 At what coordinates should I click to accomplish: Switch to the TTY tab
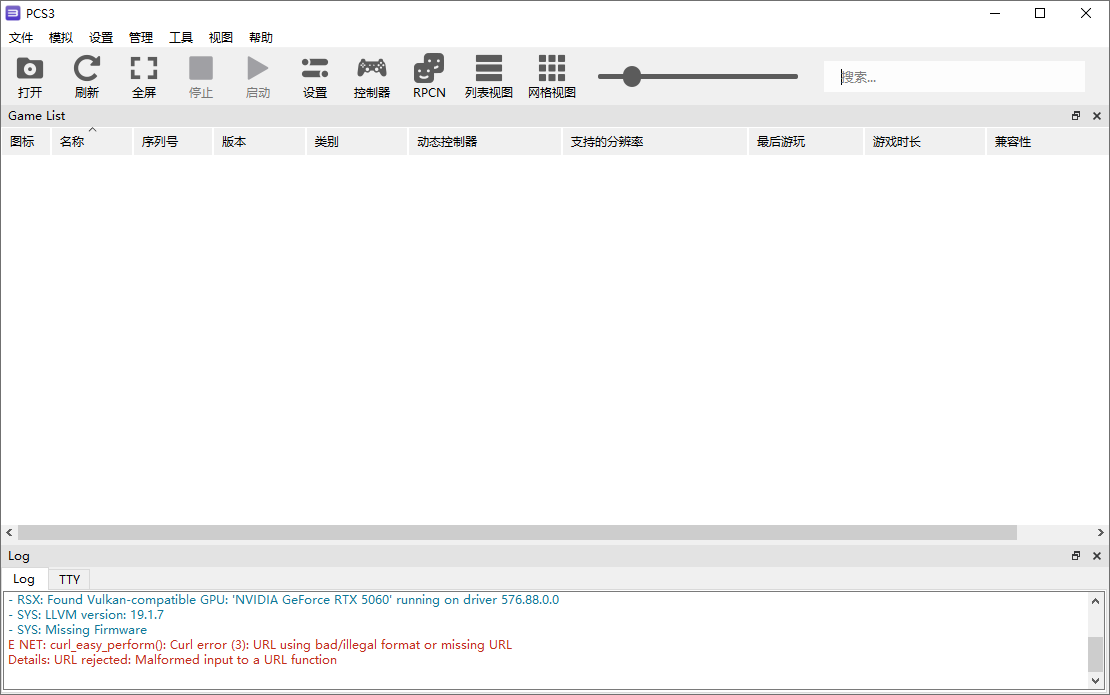[68, 579]
